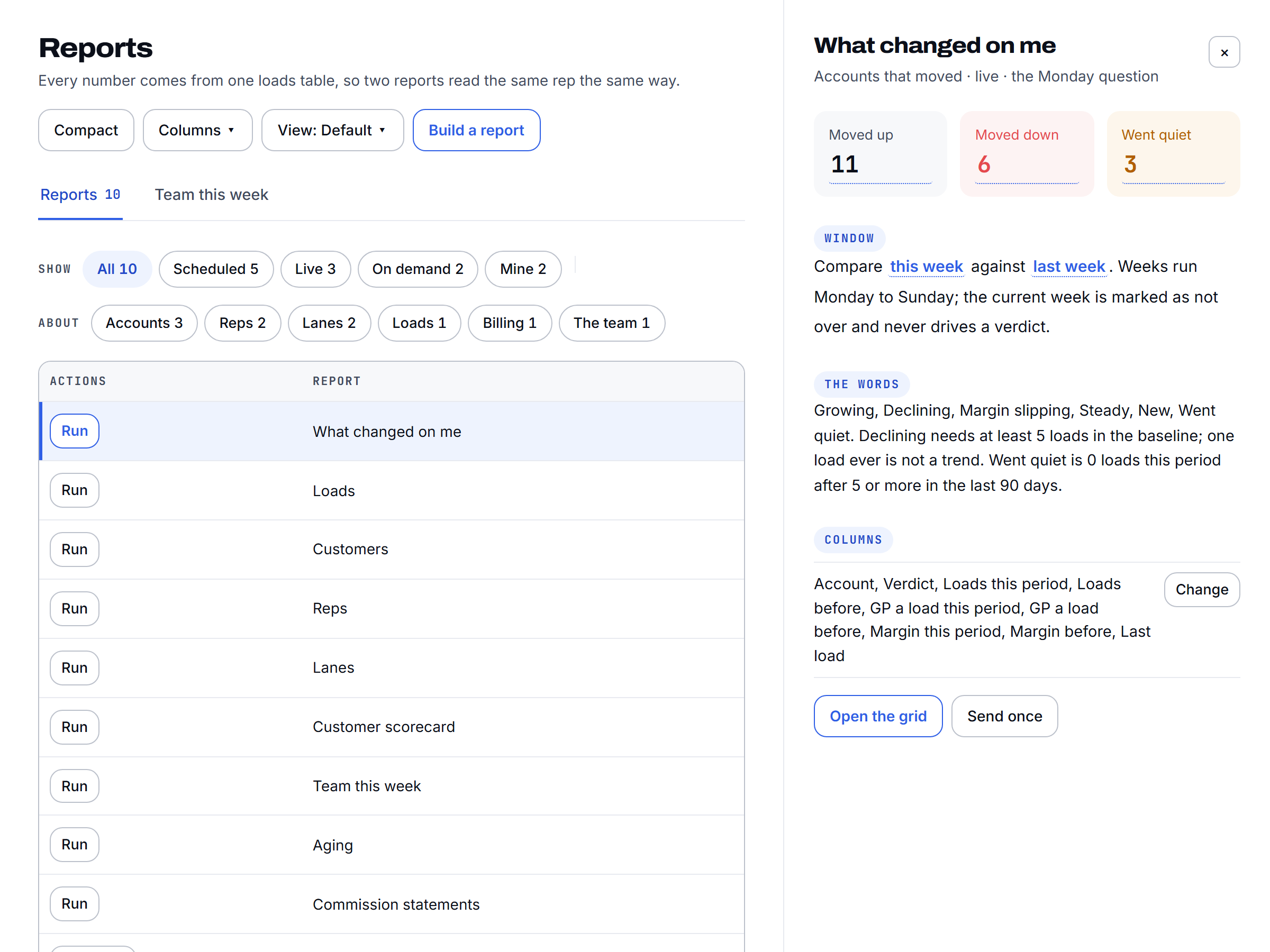
Task: Open the Moved down 6 card
Action: click(1027, 154)
